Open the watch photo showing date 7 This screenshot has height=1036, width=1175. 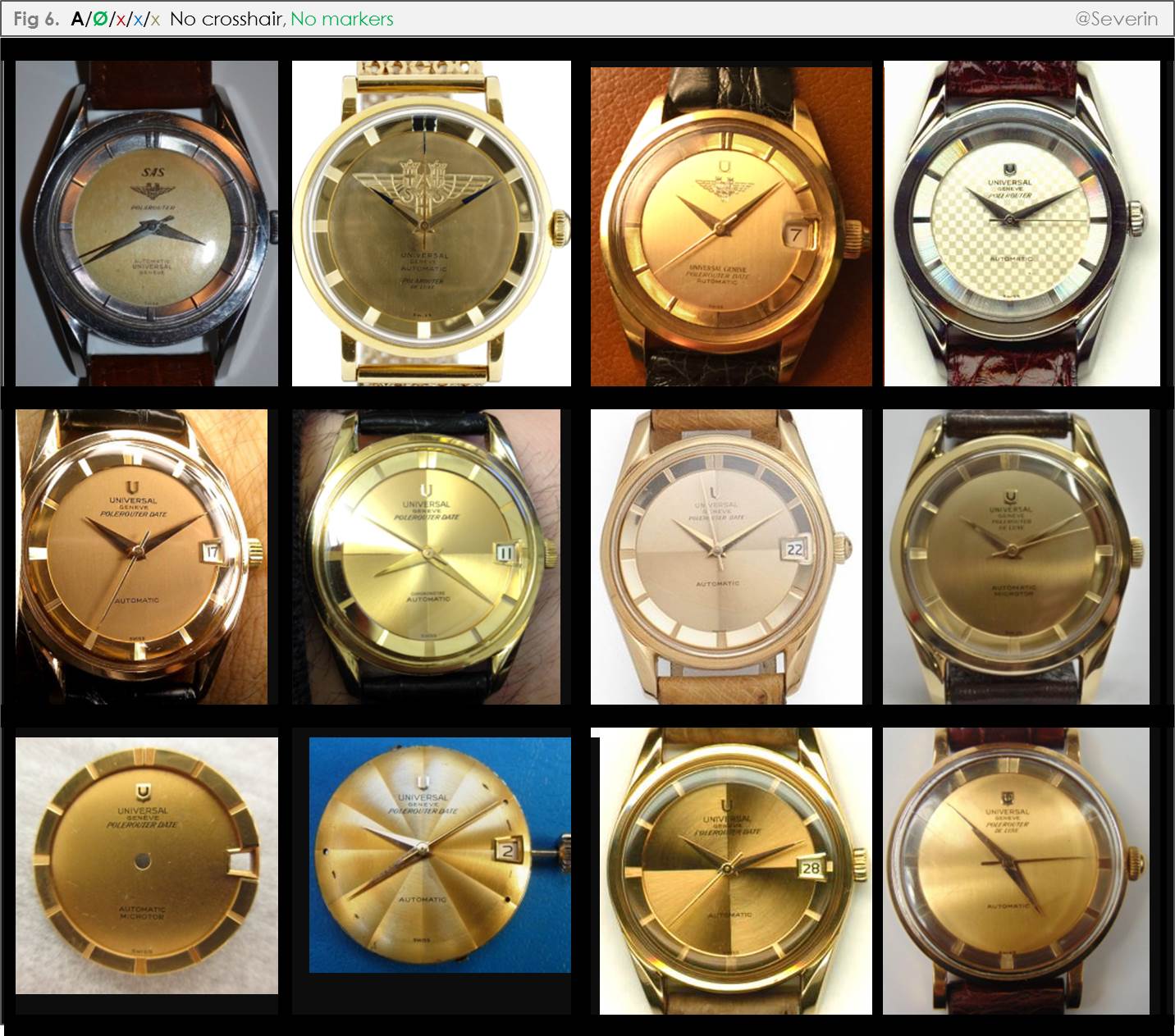tap(731, 226)
